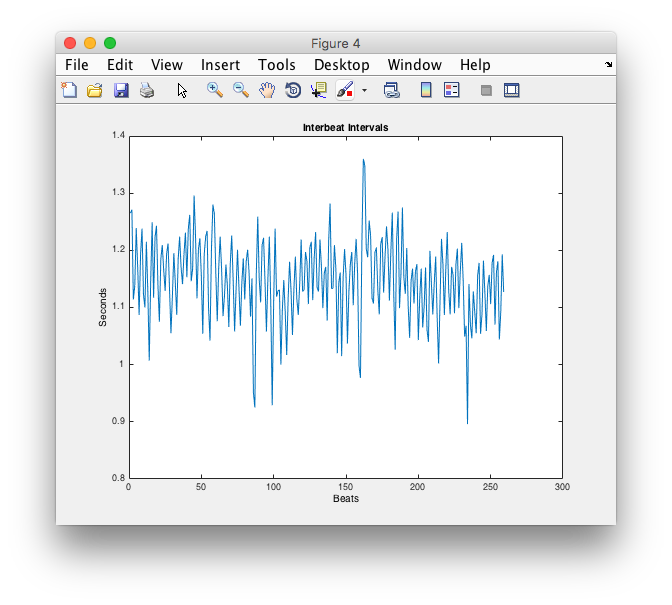Image resolution: width=672 pixels, height=605 pixels.
Task: Click the y-axis tick label 0.9
Action: (x=118, y=421)
